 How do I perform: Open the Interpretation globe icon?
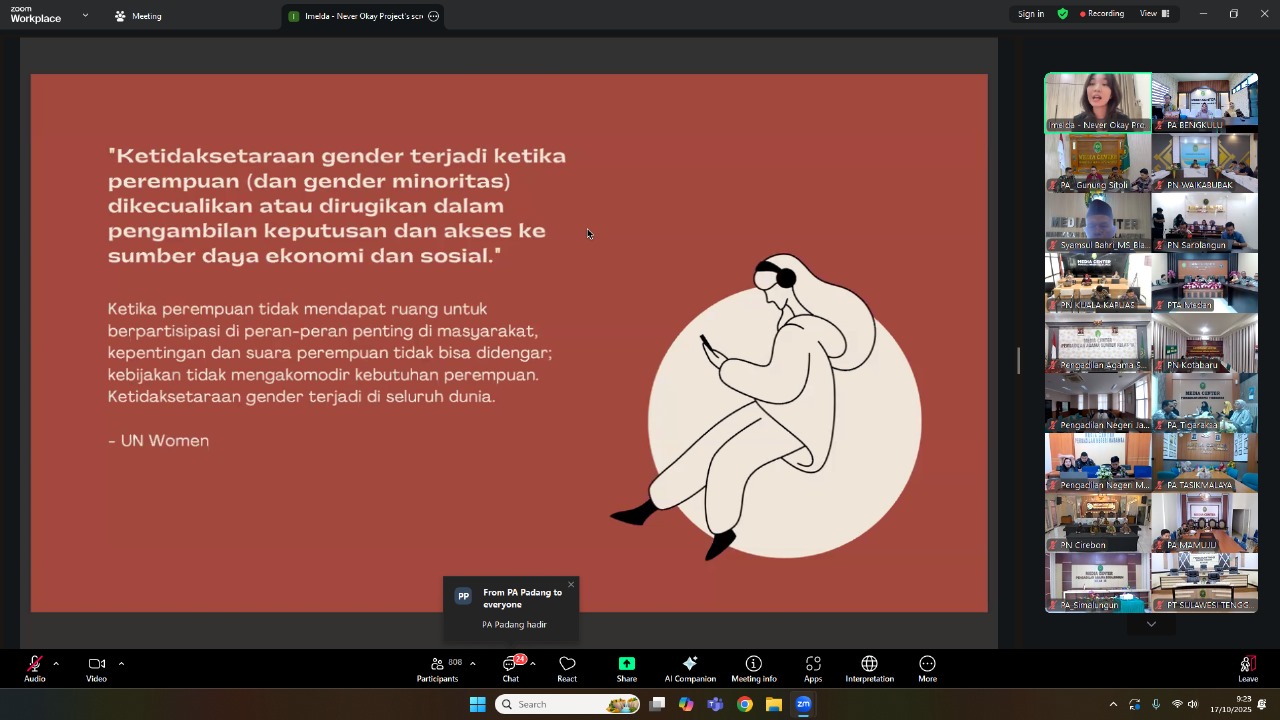[x=869, y=665]
